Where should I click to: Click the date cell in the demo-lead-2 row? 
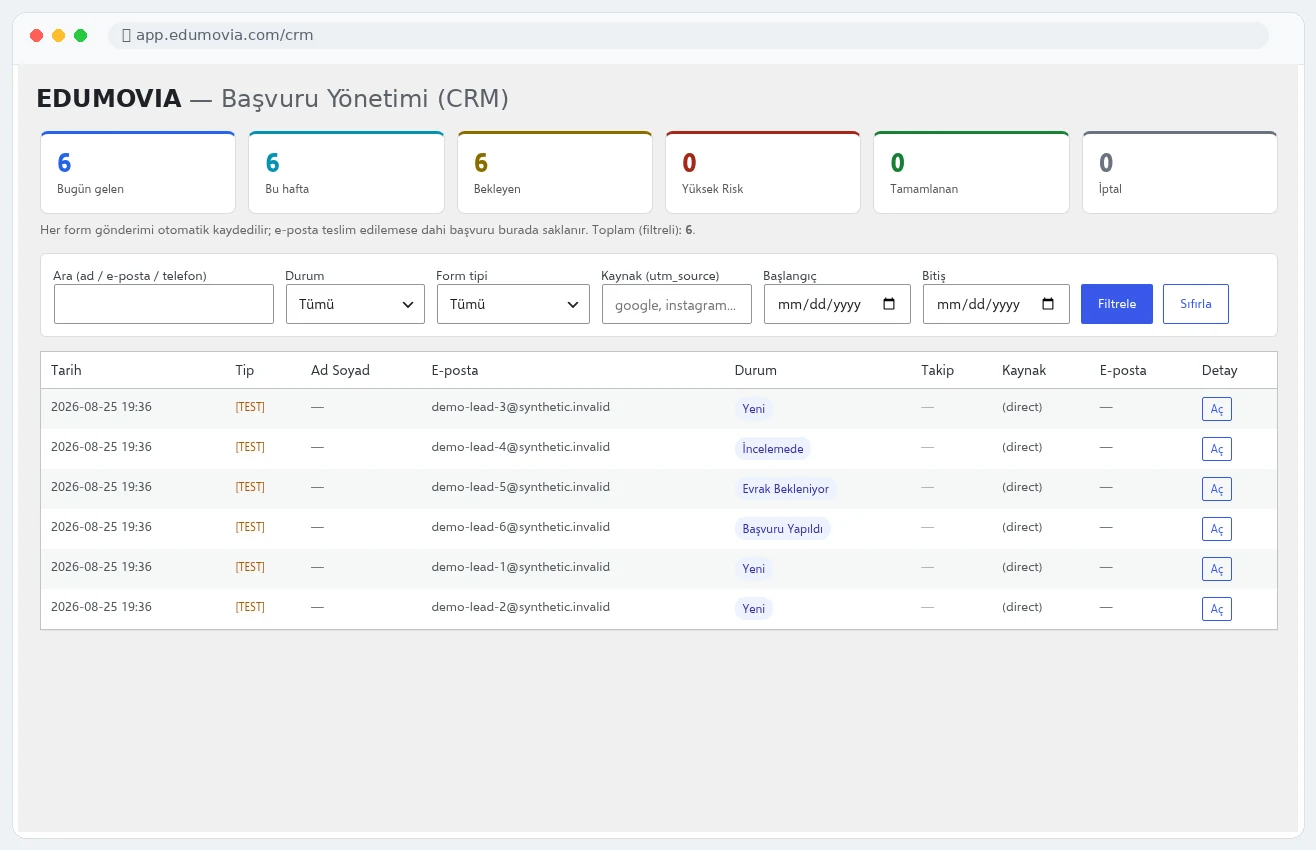(101, 607)
